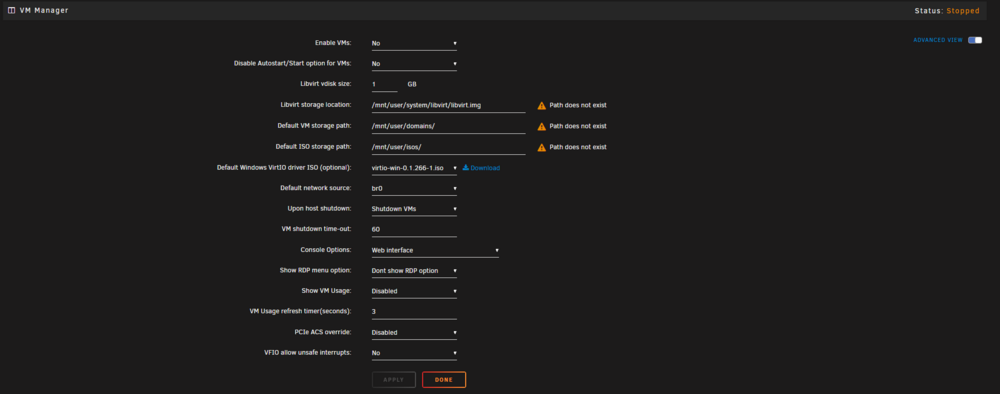Click 'Disable Autostart/Start option for VMs:' label
Screen dimensions: 1000x394
coord(293,63)
